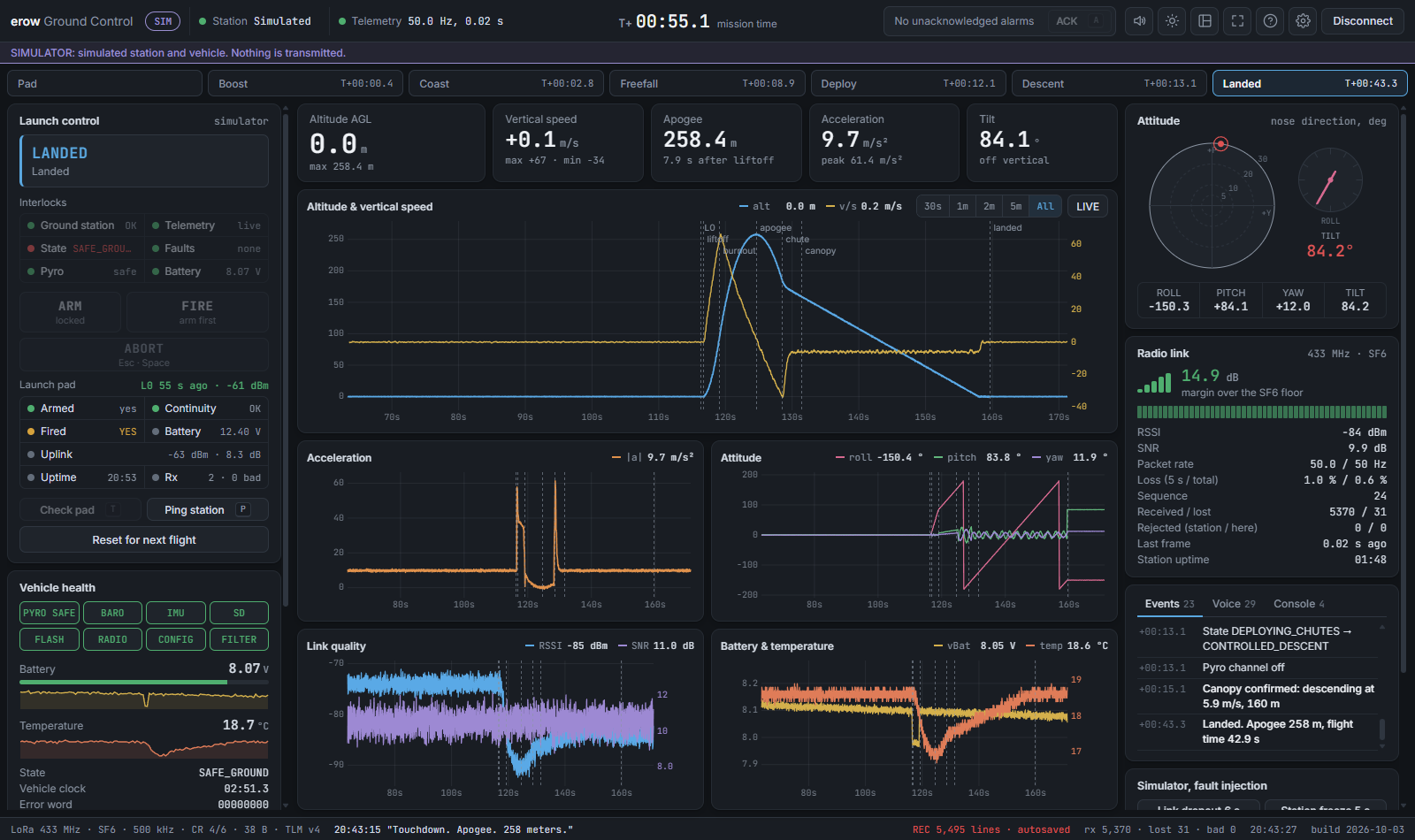
Task: Select the All chart time range
Action: (1045, 207)
